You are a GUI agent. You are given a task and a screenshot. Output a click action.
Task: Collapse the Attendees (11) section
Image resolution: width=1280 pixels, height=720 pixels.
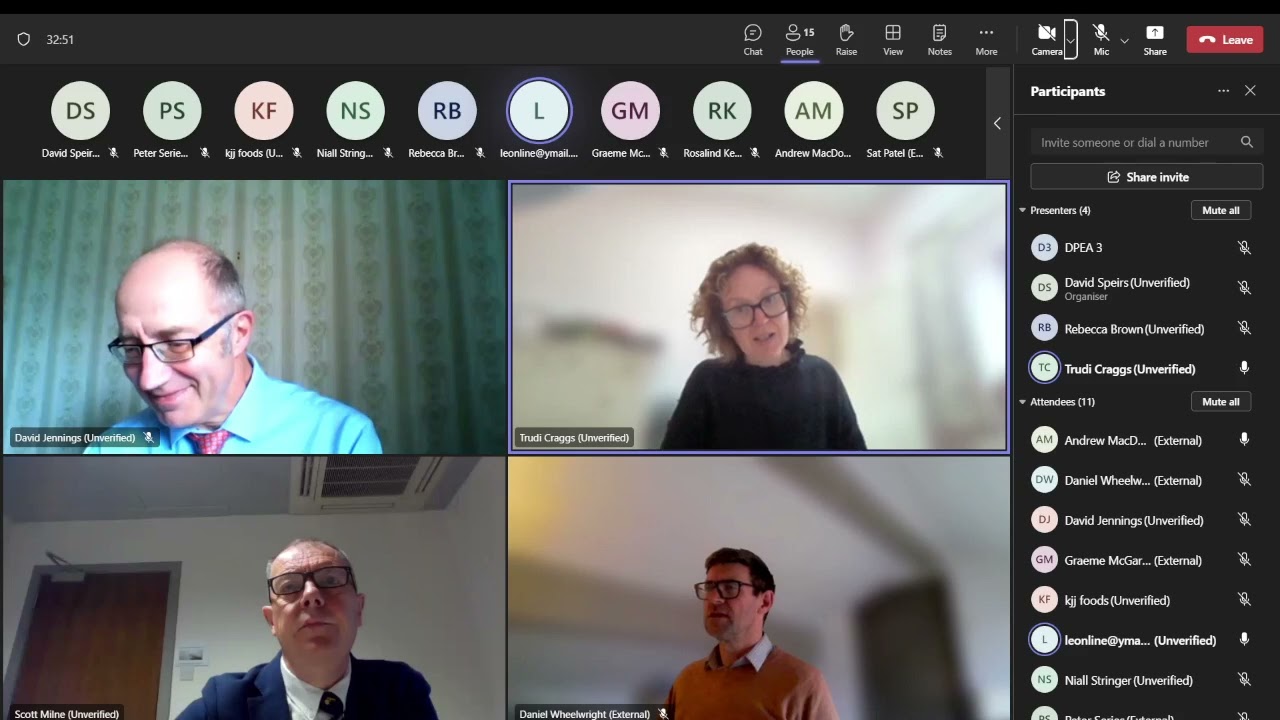tap(1023, 402)
